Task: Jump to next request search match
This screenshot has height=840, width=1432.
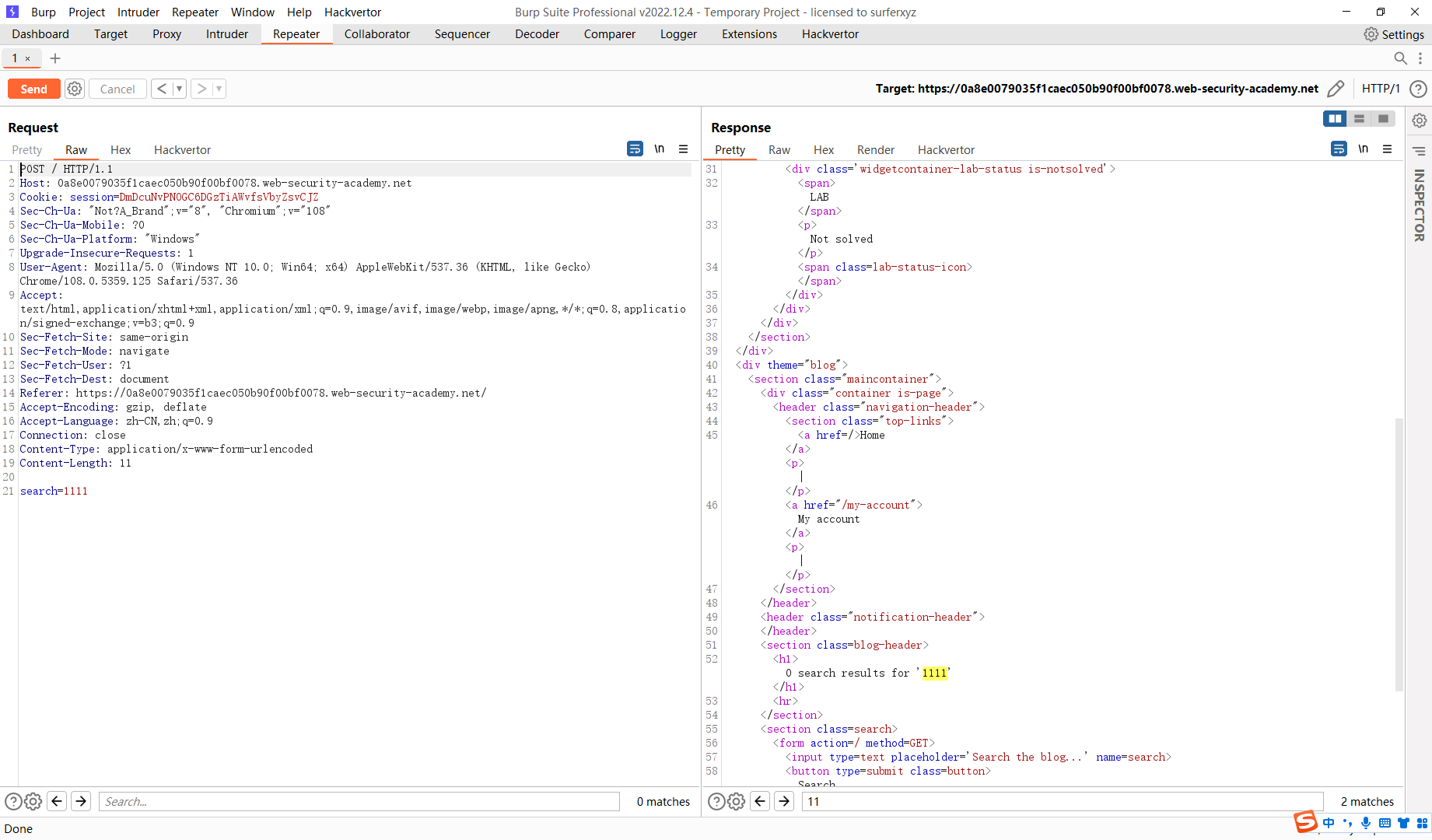Action: (x=81, y=801)
